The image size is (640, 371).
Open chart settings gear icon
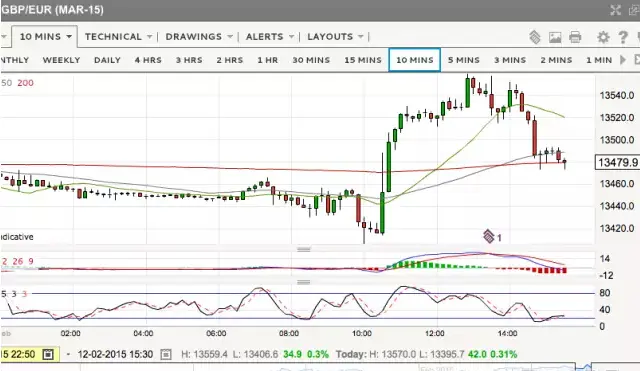603,37
